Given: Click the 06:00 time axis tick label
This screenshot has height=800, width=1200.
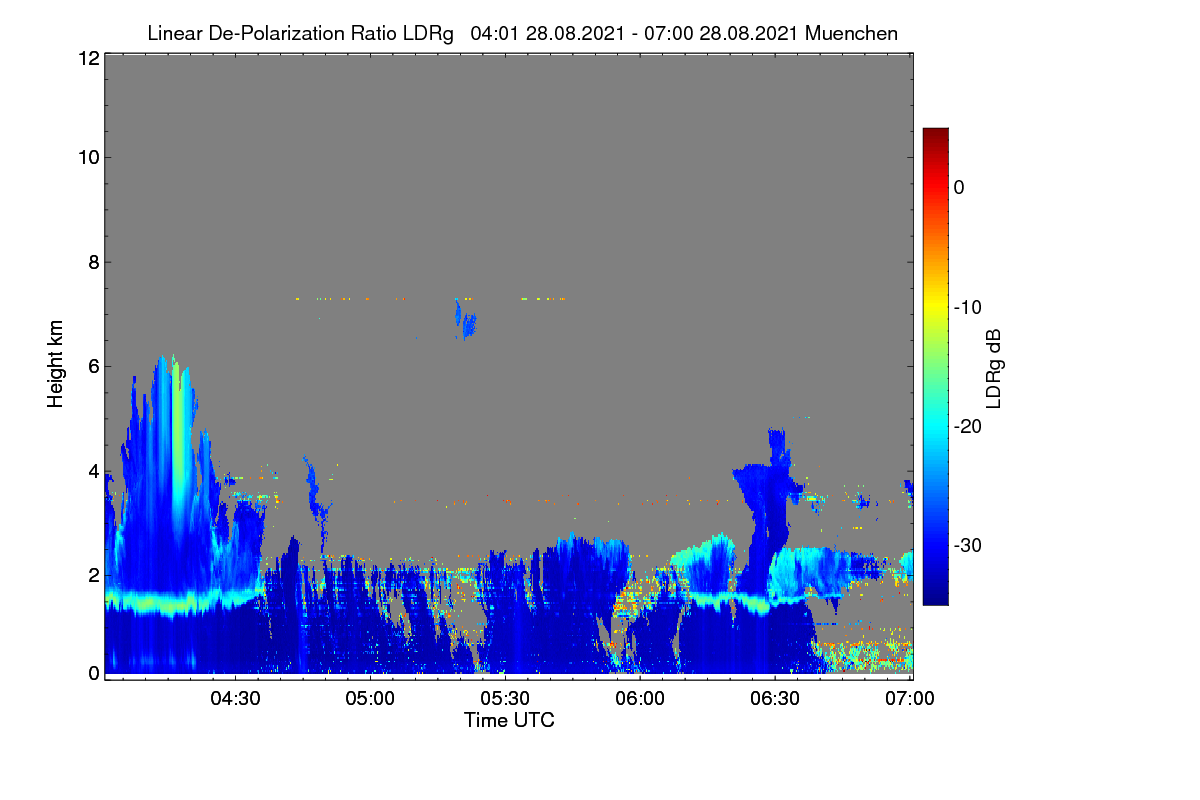Looking at the screenshot, I should [640, 698].
